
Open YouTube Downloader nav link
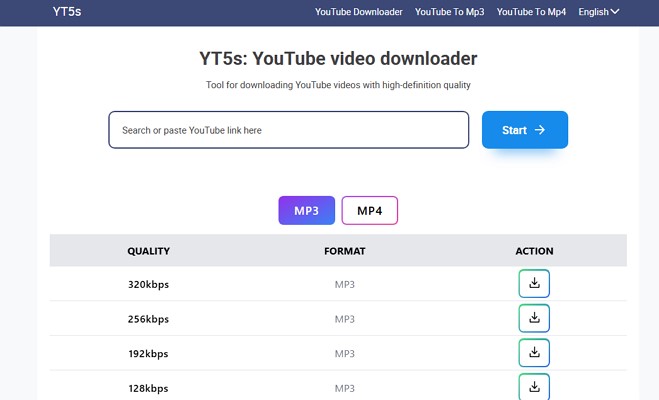pos(358,12)
